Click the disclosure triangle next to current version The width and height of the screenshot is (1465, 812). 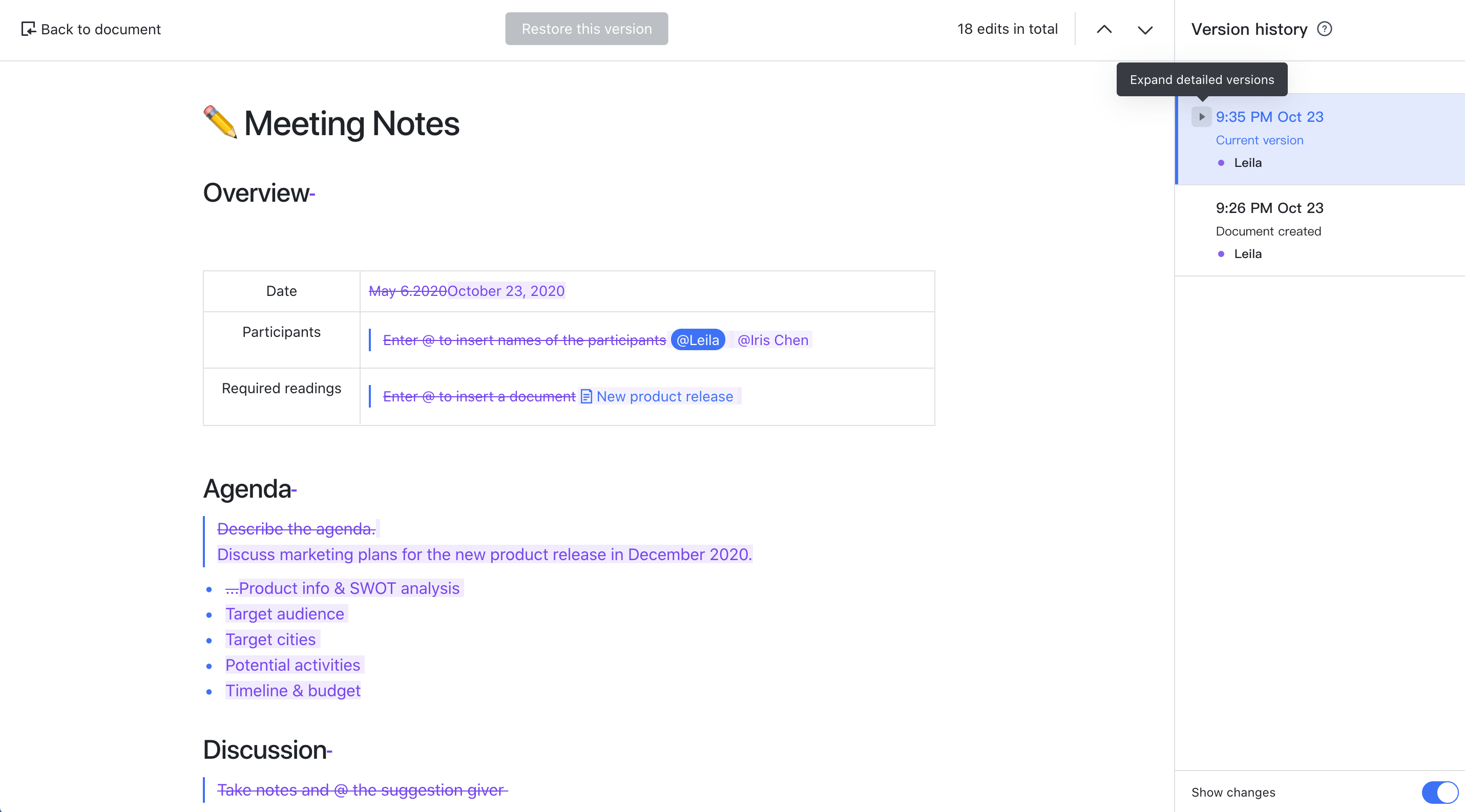point(1202,117)
